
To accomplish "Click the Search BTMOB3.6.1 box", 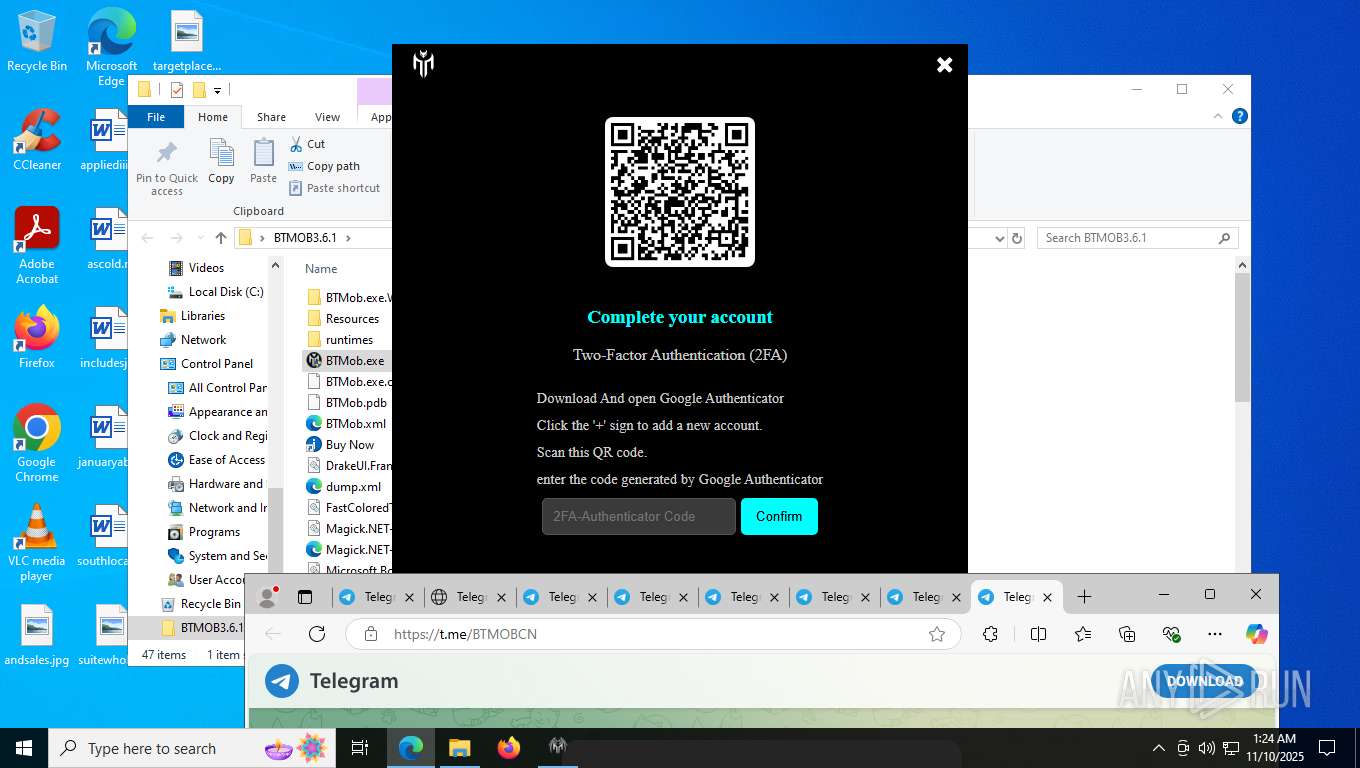I will [1137, 238].
